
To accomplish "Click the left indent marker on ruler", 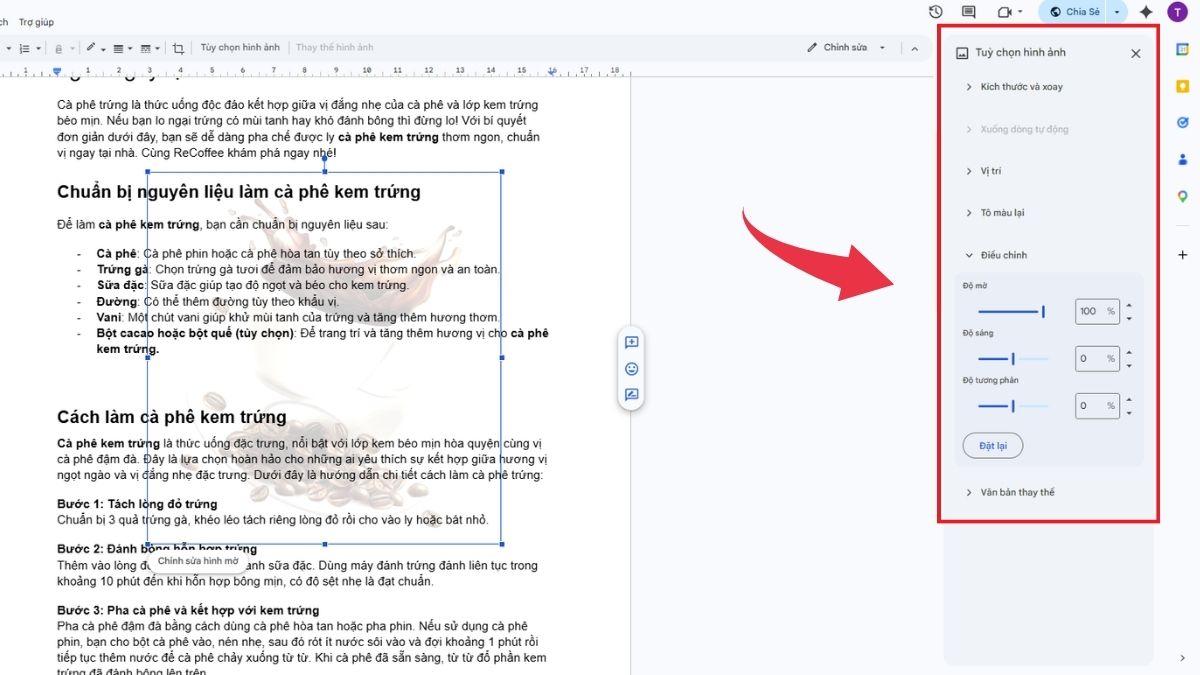I will click(x=57, y=71).
